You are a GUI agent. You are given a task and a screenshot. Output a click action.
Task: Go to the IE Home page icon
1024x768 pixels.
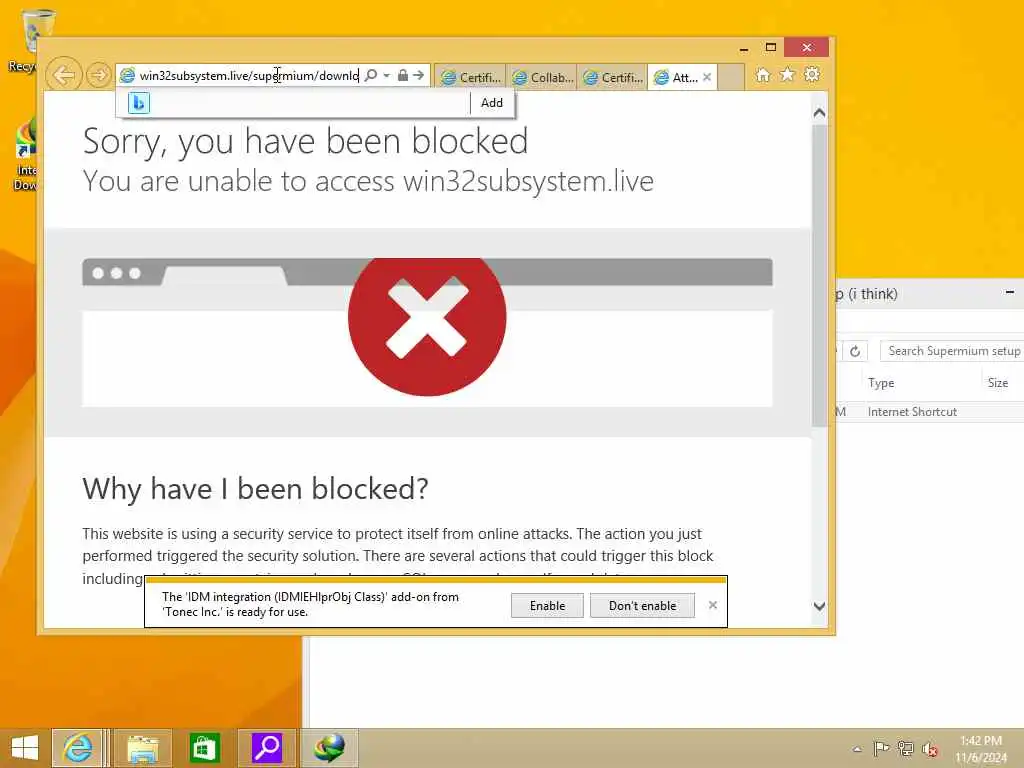(x=763, y=75)
